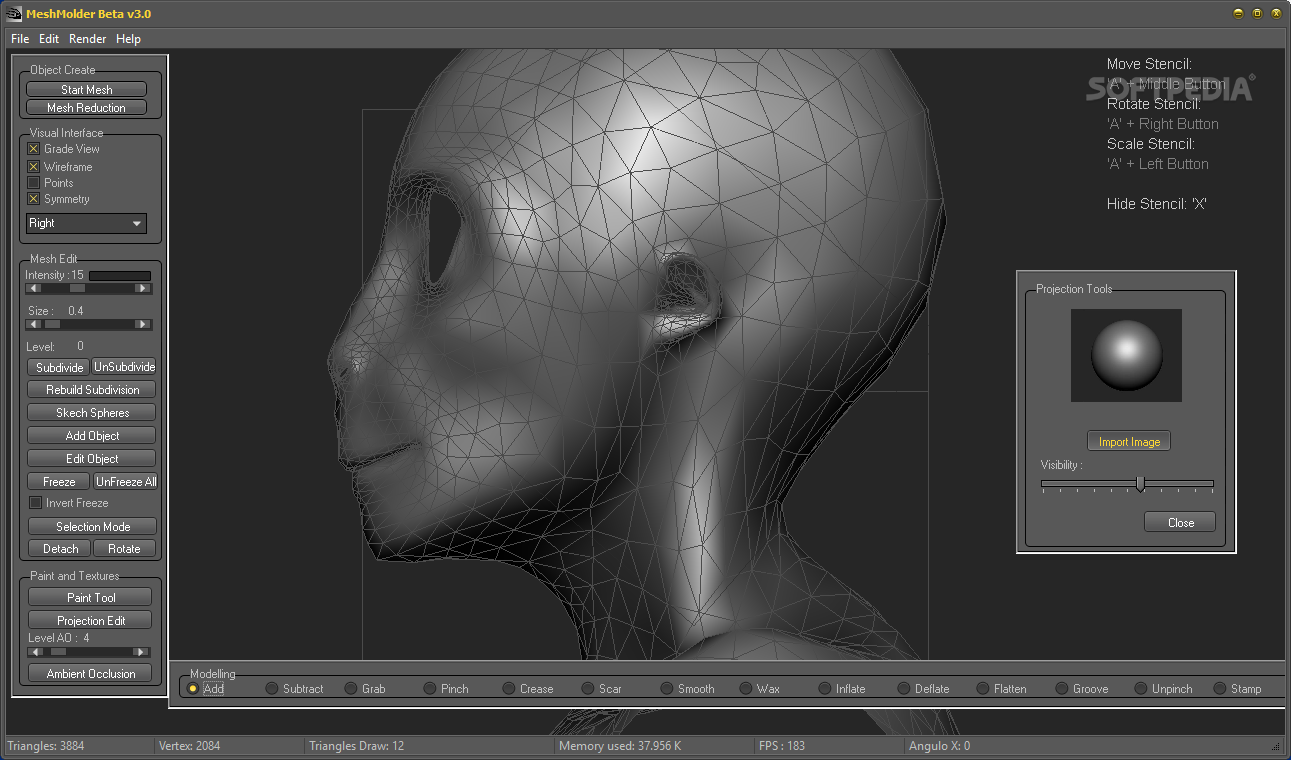Click the Freeze button
Screen dimensions: 1291x760
pos(59,482)
